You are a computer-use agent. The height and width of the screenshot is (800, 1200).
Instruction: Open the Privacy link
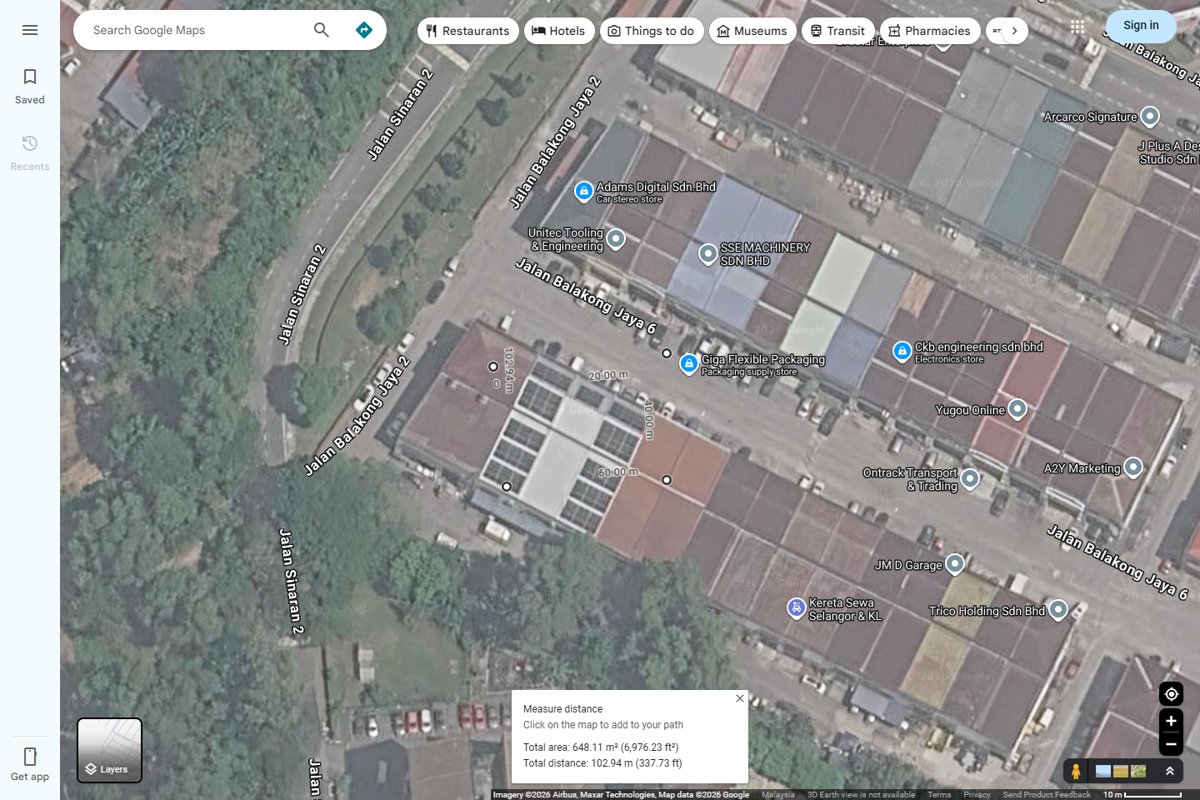(977, 795)
